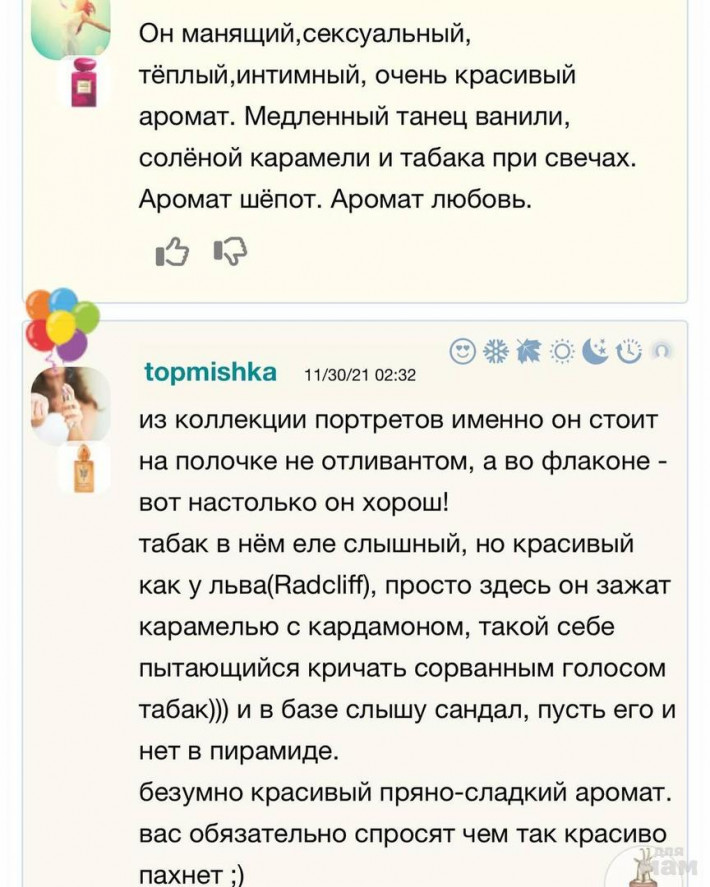Viewport: 710px width, 887px height.
Task: Click the crescent moon night icon
Action: point(595,351)
